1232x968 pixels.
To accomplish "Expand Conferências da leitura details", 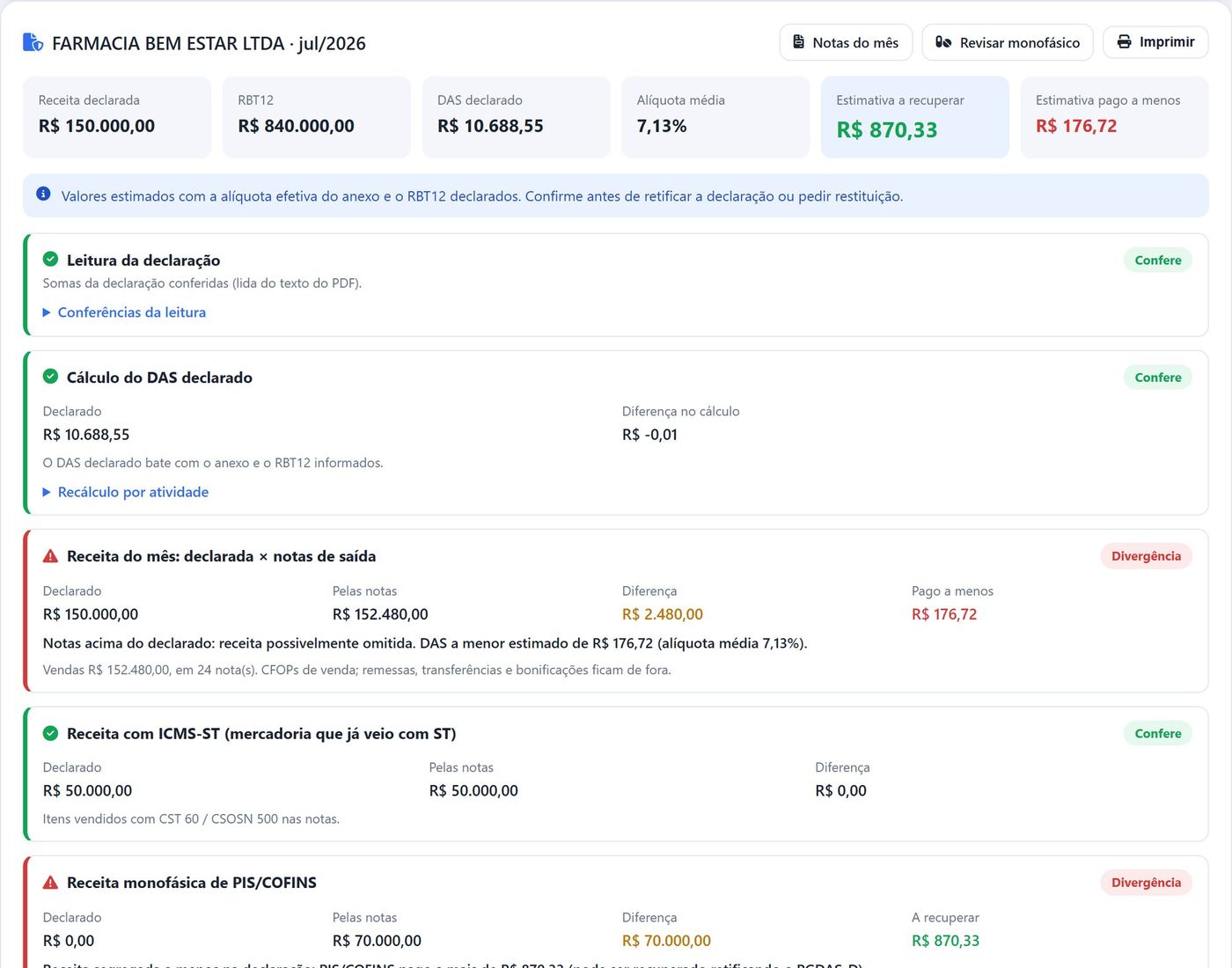I will click(124, 312).
